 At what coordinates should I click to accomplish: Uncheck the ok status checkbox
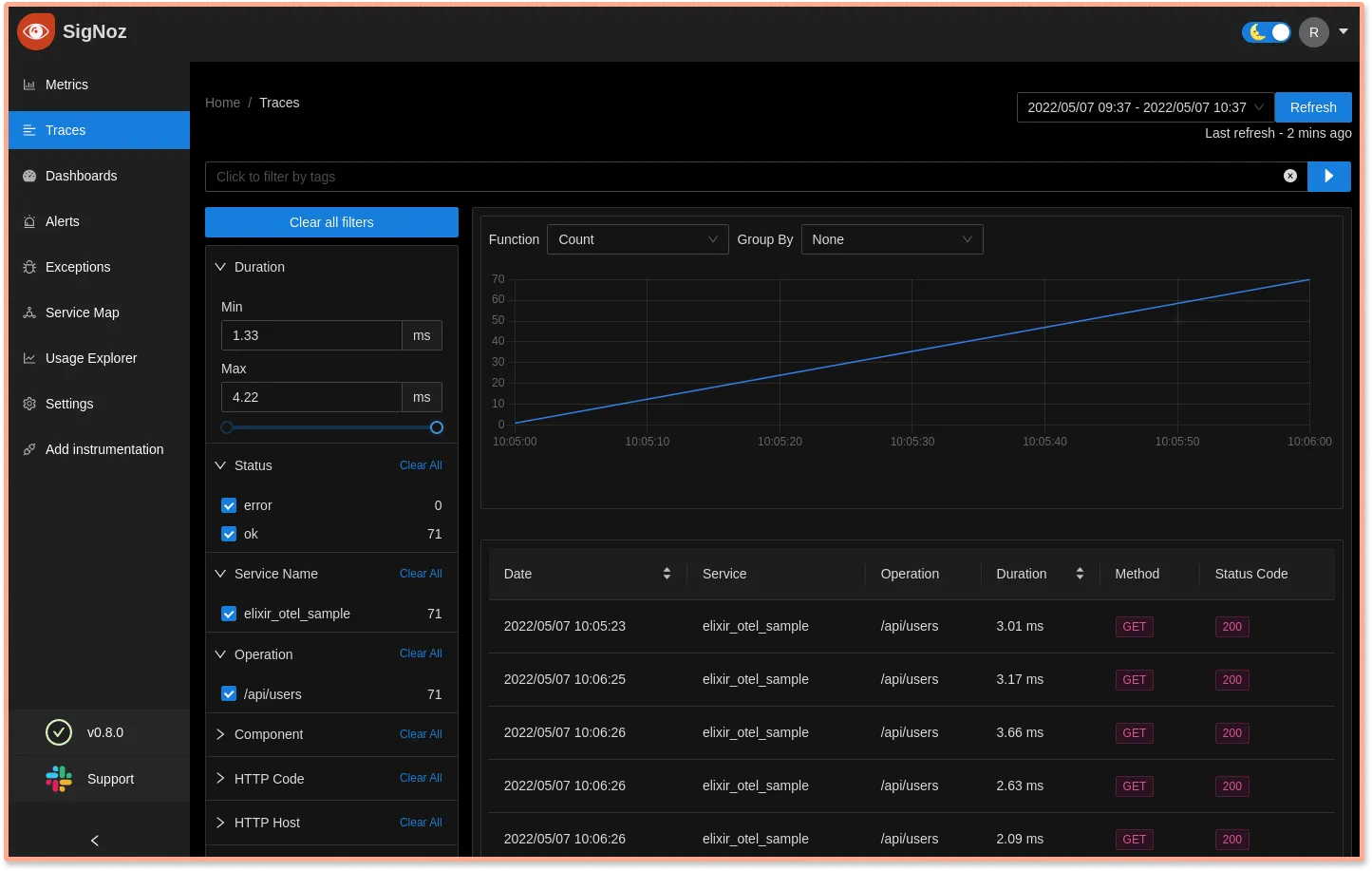tap(229, 534)
